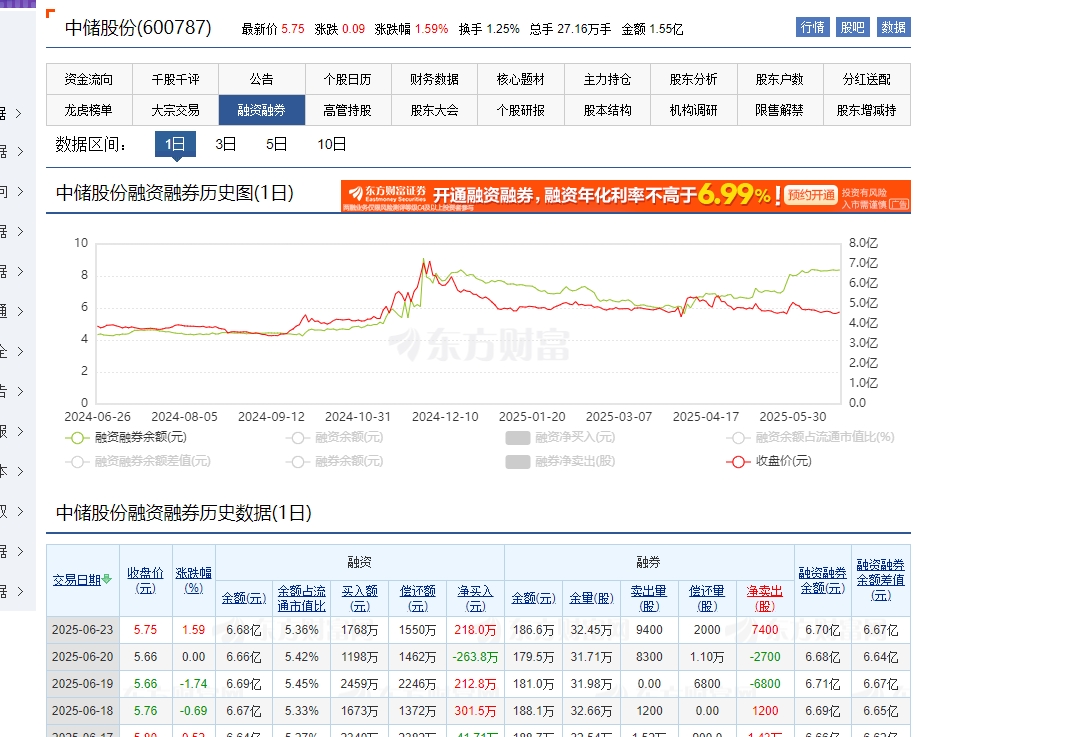Toggle 融资余额占流通市值比(%) legend series
The width and height of the screenshot is (1086, 737).
coord(810,437)
